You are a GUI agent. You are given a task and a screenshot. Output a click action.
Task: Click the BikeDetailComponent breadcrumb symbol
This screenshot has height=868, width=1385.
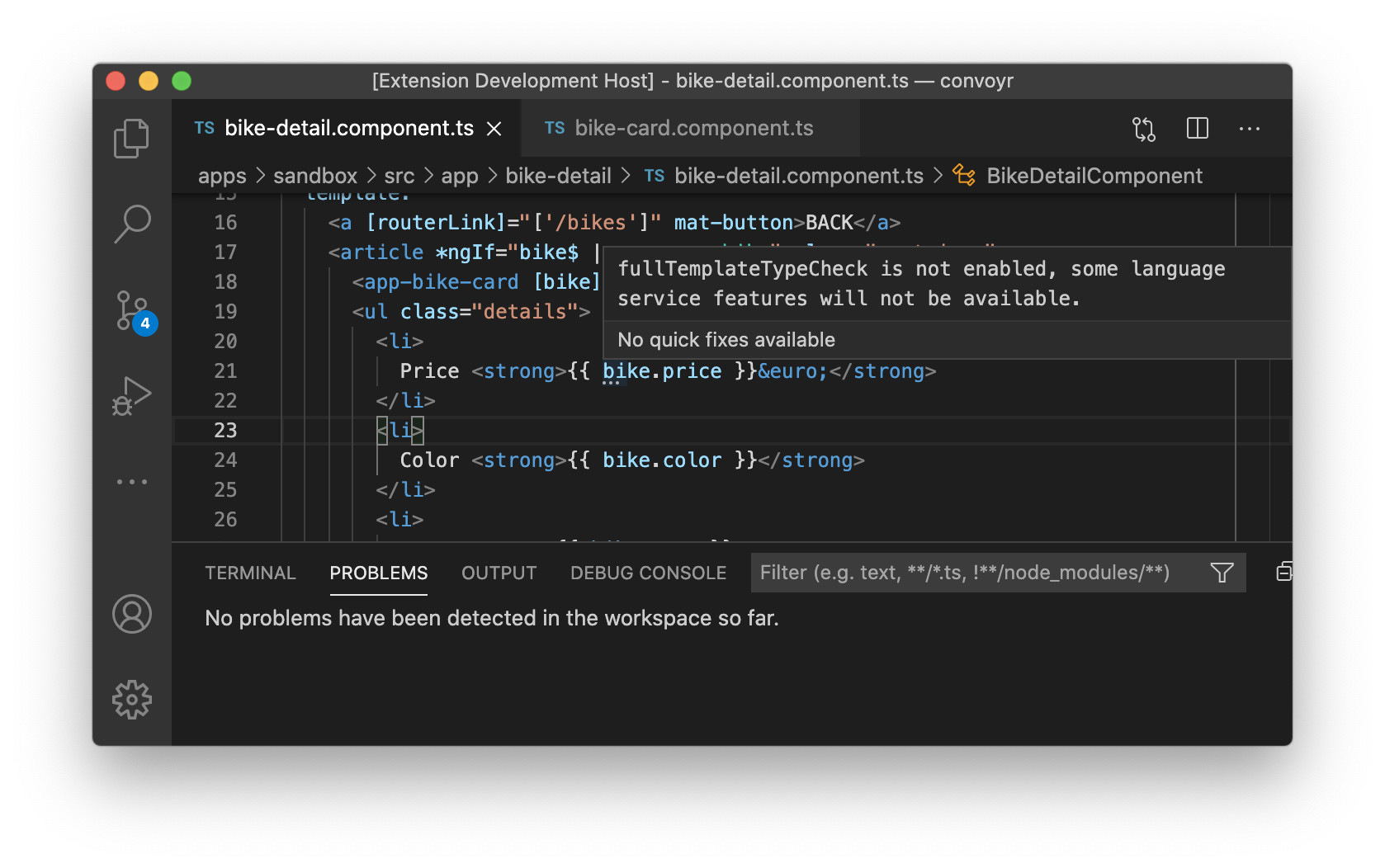click(x=1094, y=175)
